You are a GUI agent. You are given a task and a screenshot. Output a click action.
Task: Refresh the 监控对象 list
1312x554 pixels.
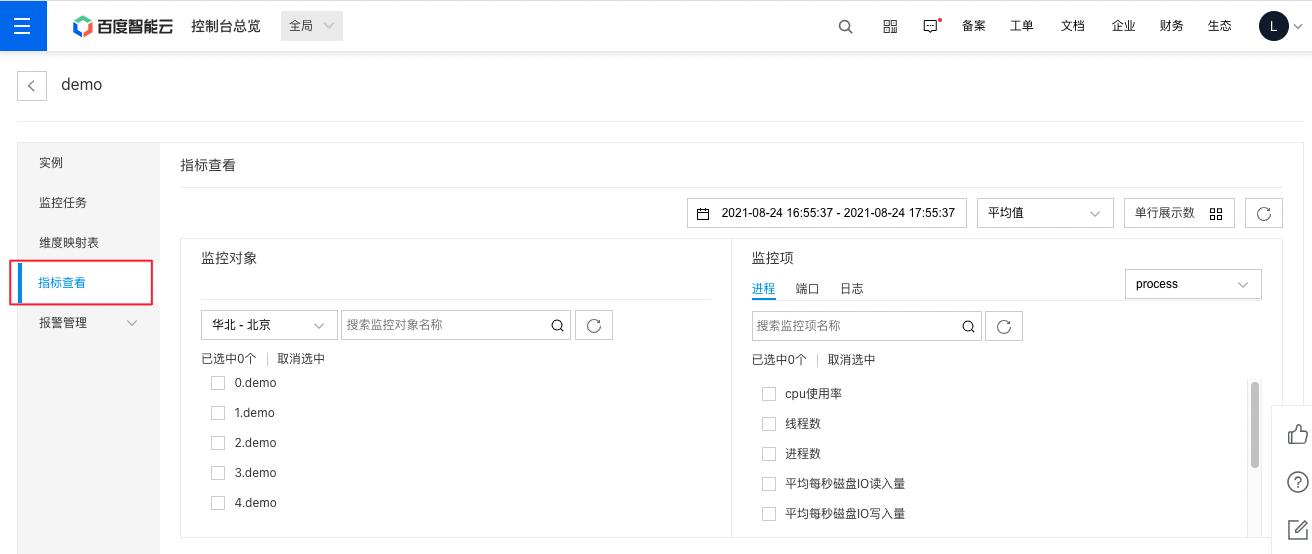pos(594,325)
